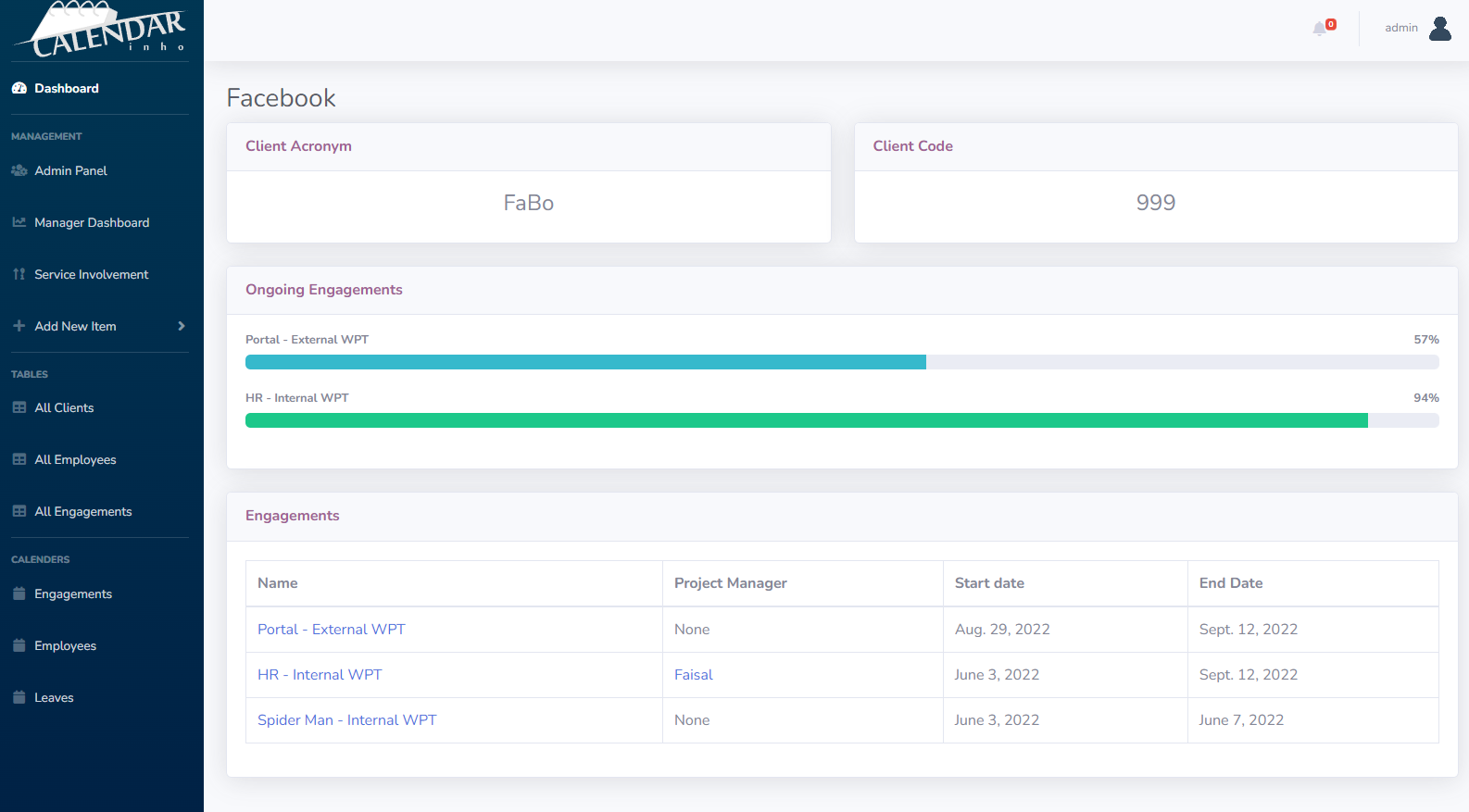Open Service Involvement menu item
The height and width of the screenshot is (812, 1469).
(x=91, y=274)
